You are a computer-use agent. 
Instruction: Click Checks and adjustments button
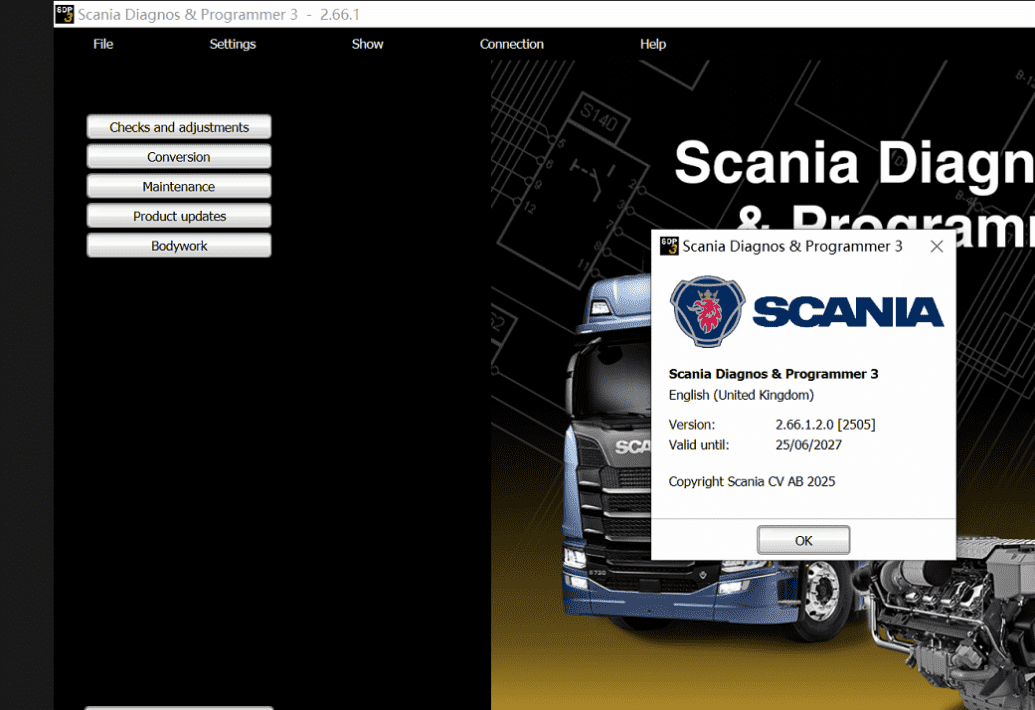[179, 127]
